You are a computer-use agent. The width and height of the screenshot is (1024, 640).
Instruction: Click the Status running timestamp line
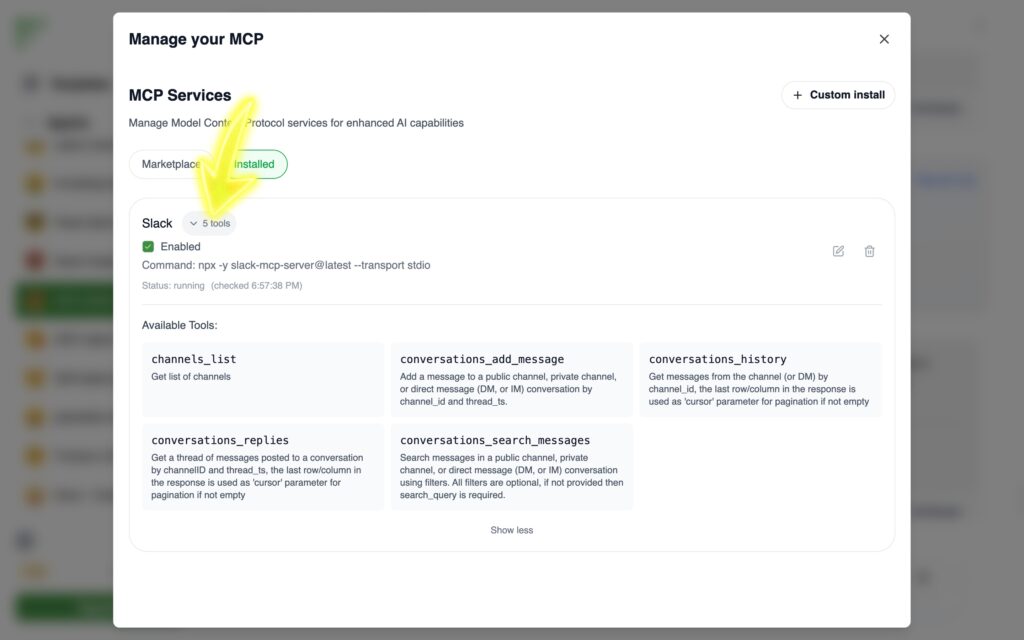tap(222, 286)
